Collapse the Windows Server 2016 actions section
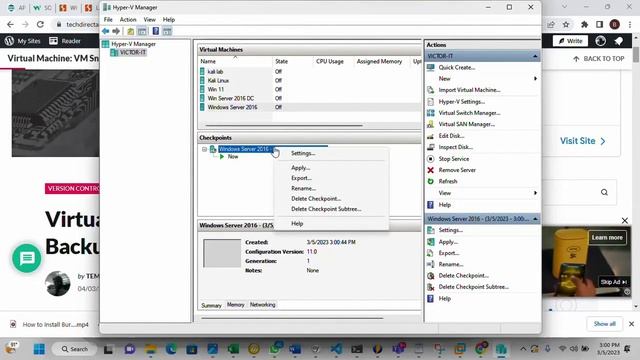The image size is (640, 360). (535, 219)
